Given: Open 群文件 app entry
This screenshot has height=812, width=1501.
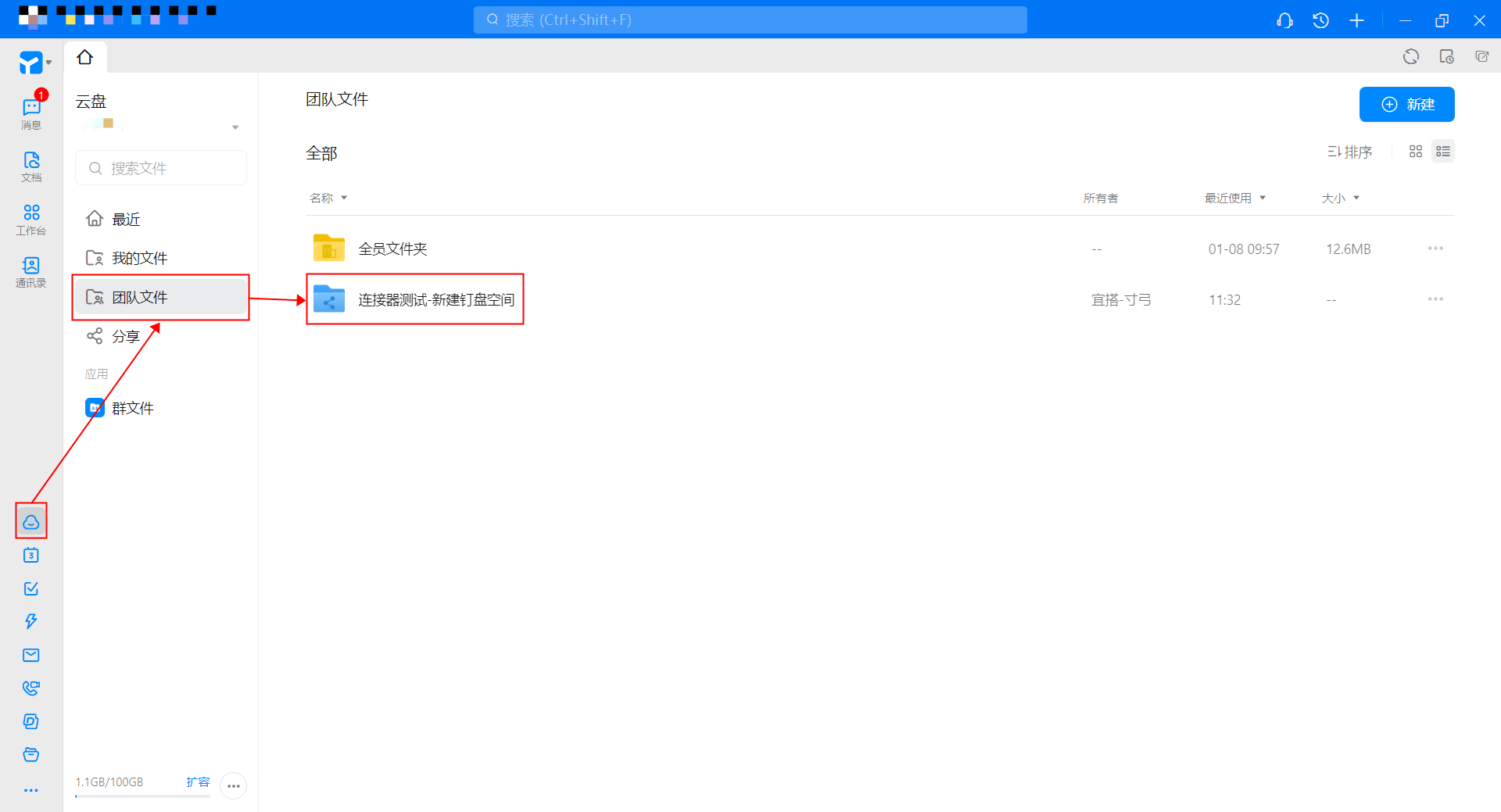Looking at the screenshot, I should click(160, 408).
